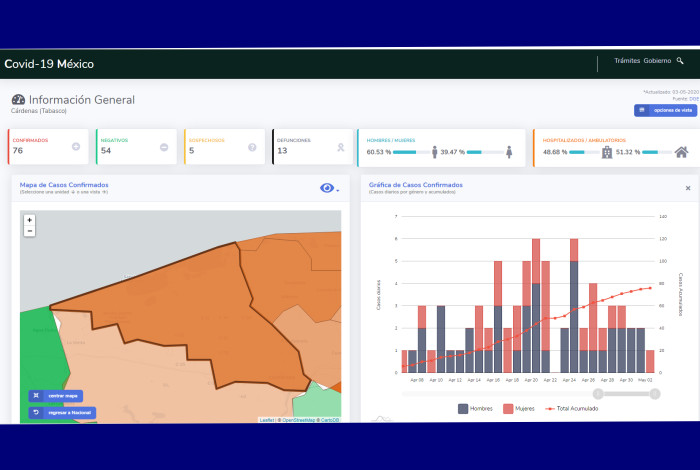Click the plus icon on Confirmados card
This screenshot has height=470, width=700.
click(x=76, y=147)
